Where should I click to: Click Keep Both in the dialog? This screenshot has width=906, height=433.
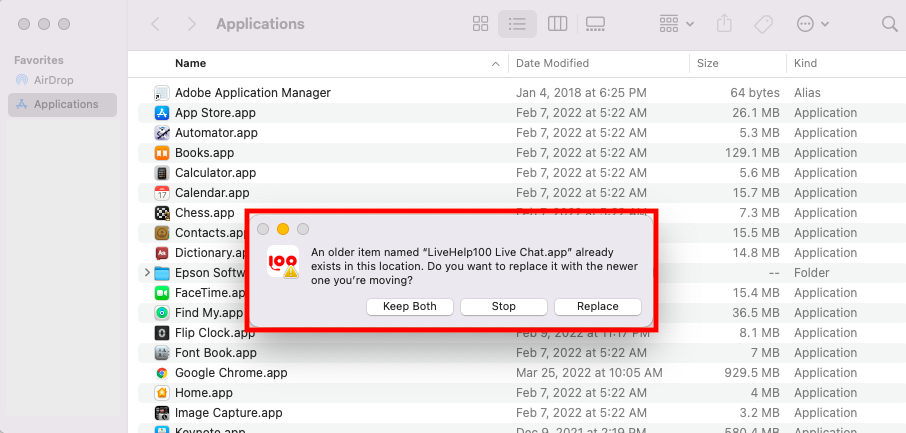(410, 306)
